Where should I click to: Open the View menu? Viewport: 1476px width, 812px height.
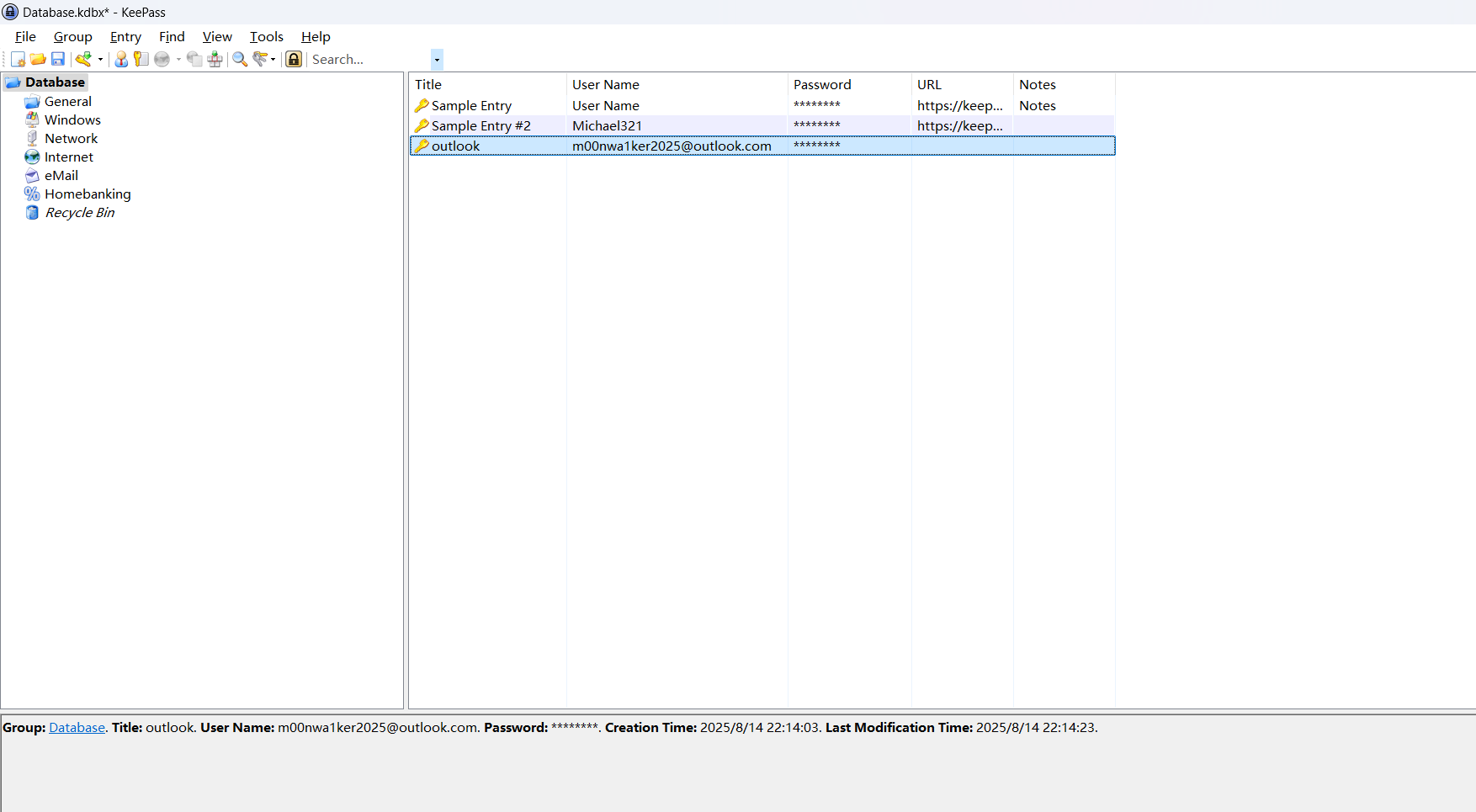tap(217, 36)
